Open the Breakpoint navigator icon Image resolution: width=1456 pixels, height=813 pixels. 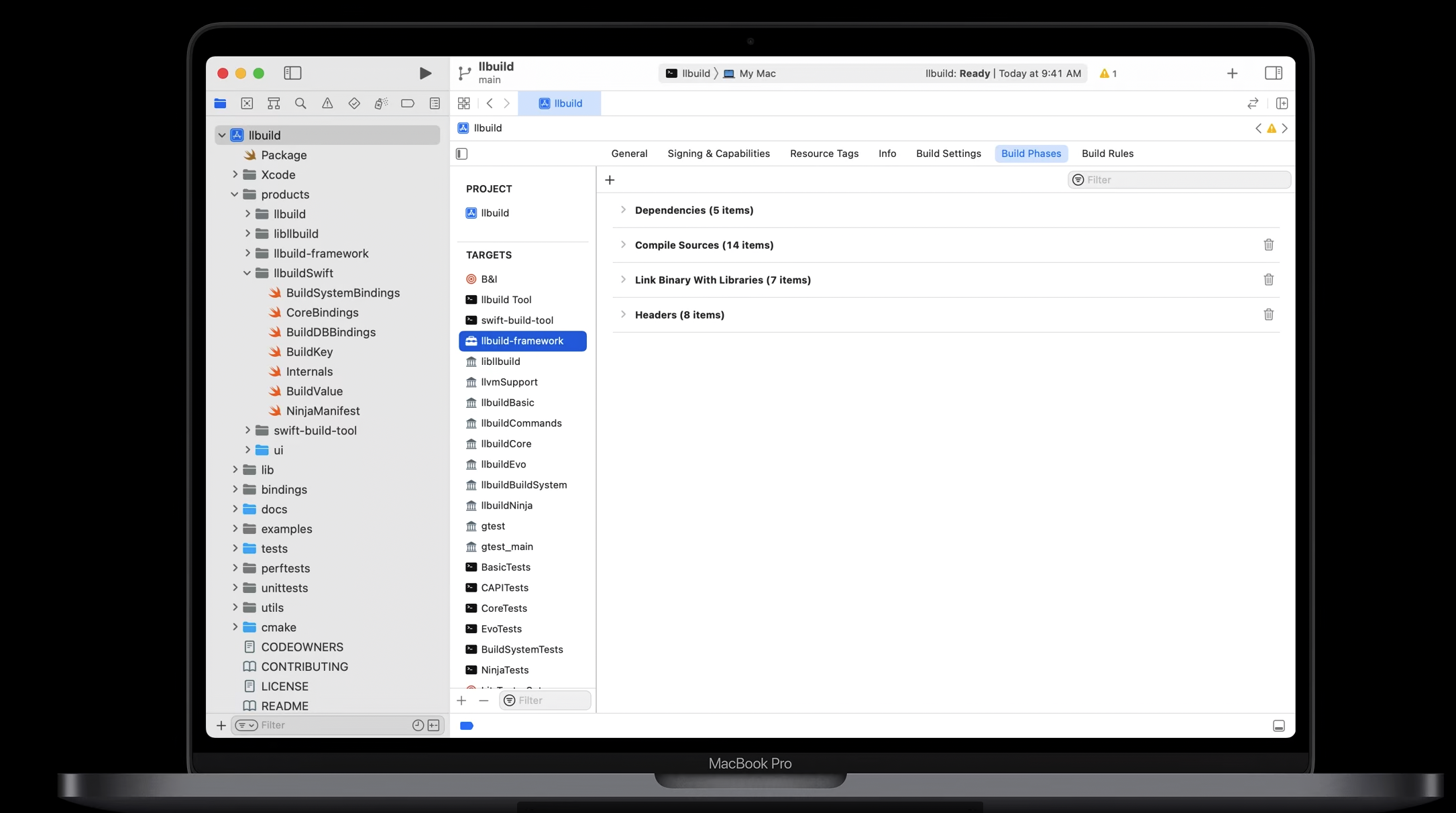click(x=408, y=103)
